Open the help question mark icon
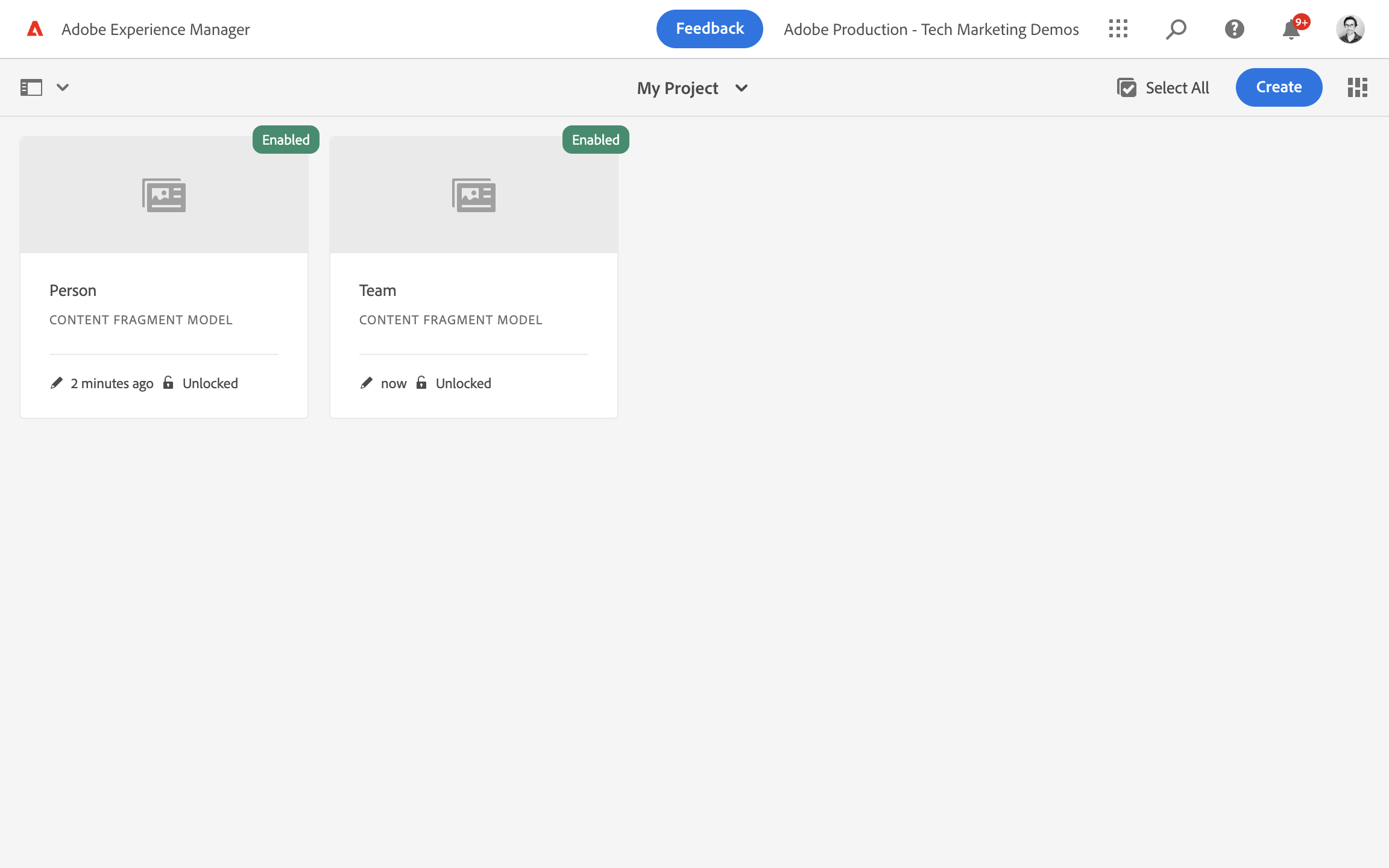 [x=1234, y=29]
